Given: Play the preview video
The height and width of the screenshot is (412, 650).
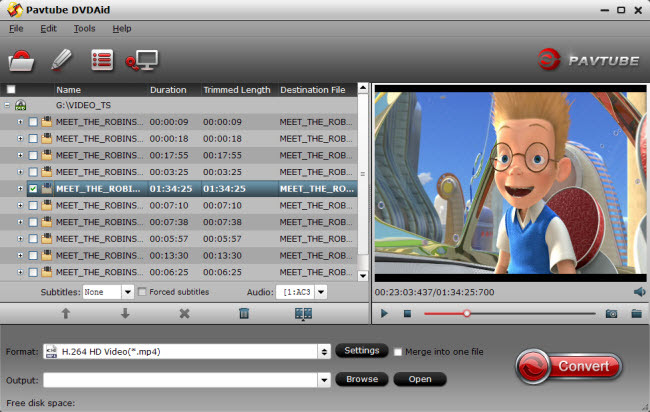Looking at the screenshot, I should [x=384, y=314].
